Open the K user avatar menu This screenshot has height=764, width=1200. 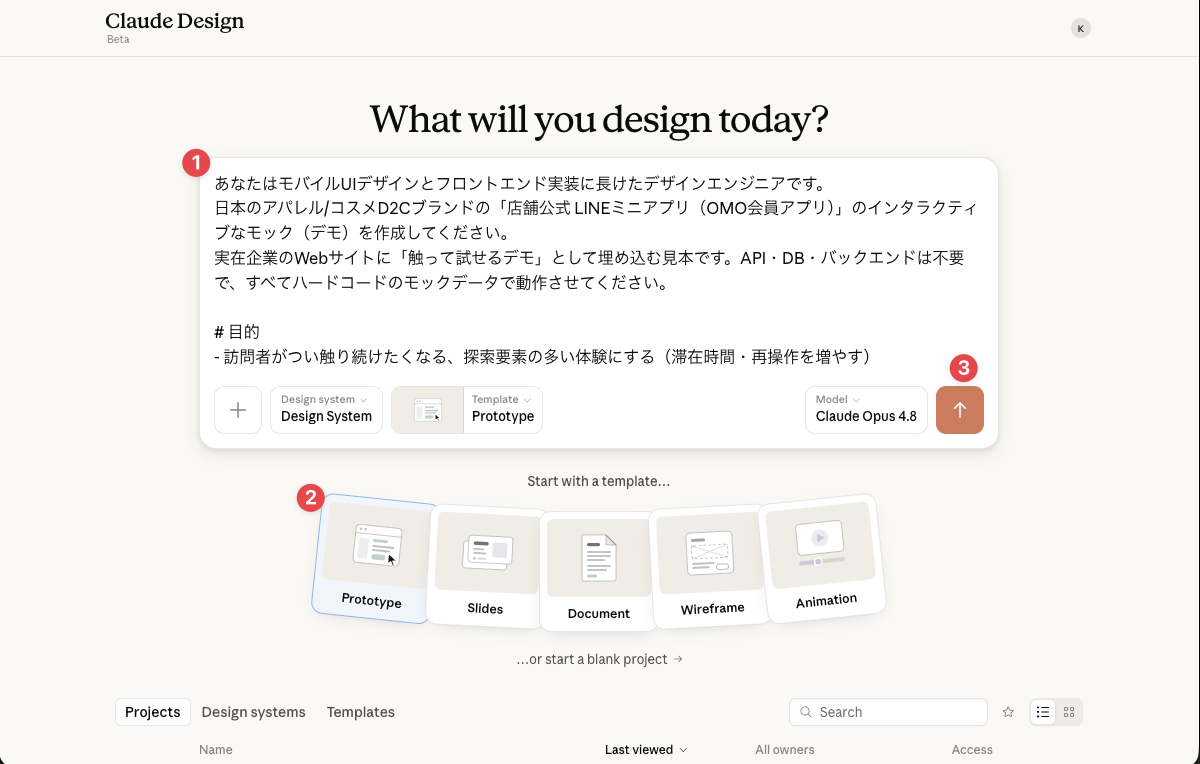pyautogui.click(x=1080, y=28)
